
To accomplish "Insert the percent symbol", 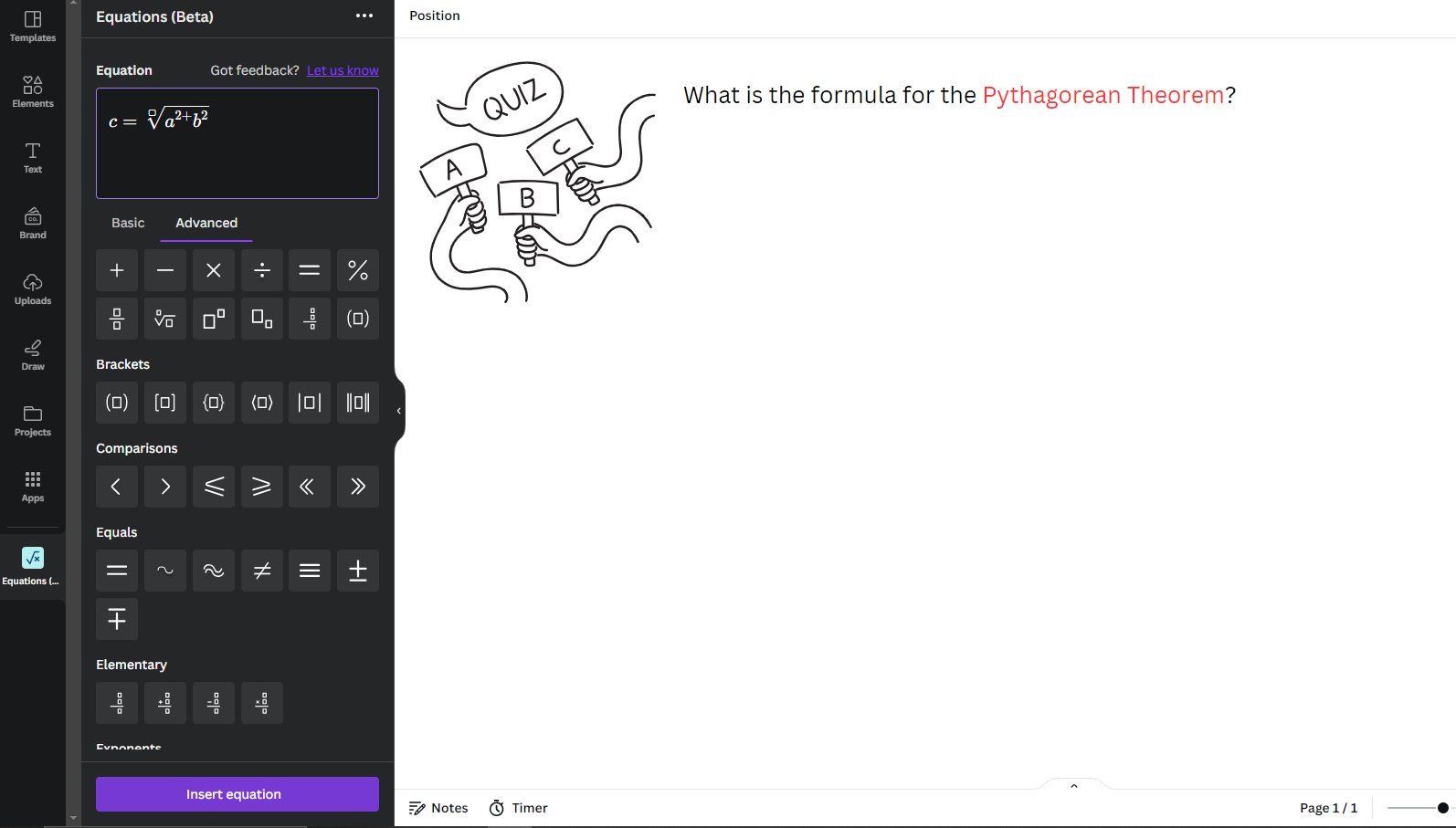I will tap(358, 270).
